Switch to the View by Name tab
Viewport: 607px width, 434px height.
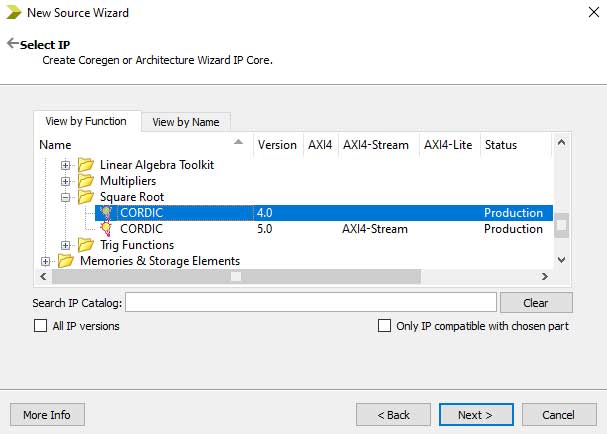tap(186, 122)
